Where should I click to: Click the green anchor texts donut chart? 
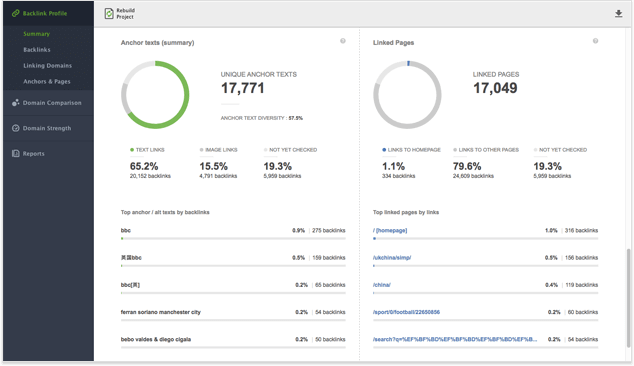click(155, 95)
